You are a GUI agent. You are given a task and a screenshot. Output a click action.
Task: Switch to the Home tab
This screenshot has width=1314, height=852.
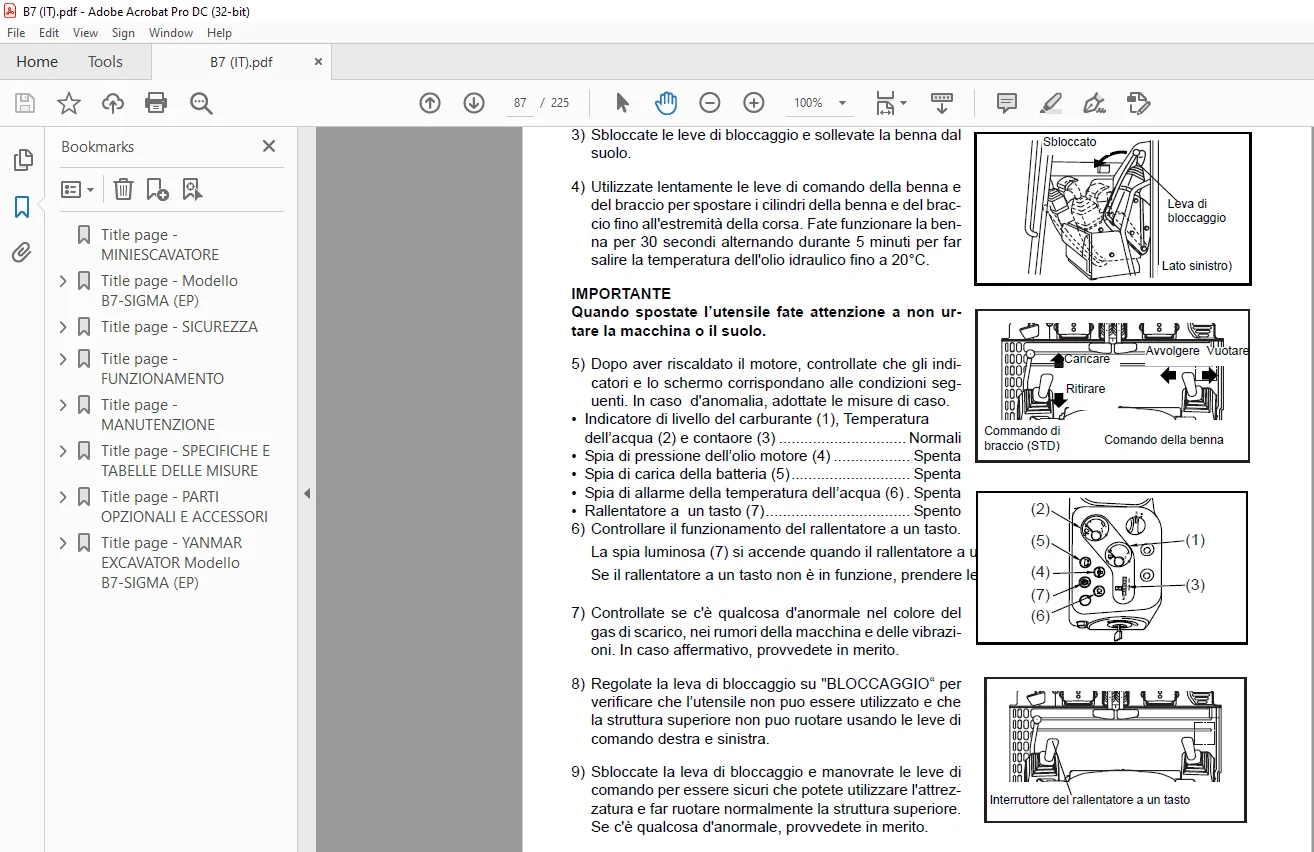click(37, 62)
